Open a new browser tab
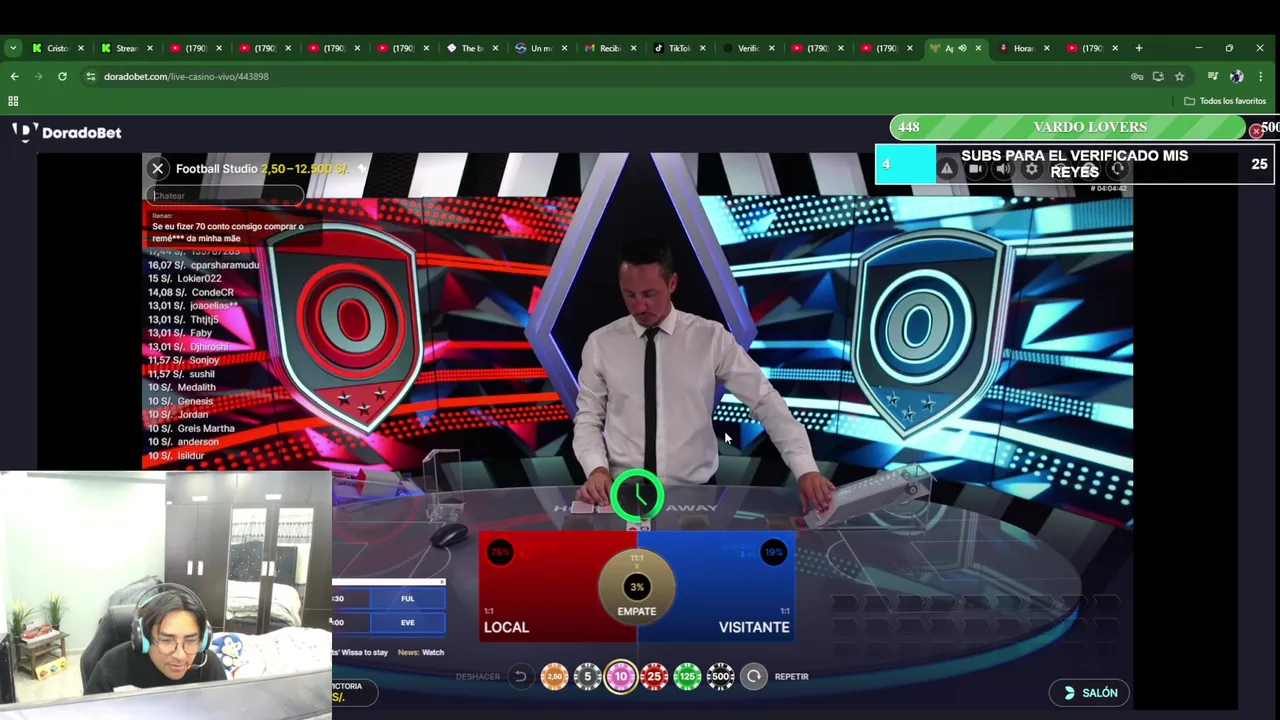Screen dimensions: 1280x720 click(x=1139, y=48)
